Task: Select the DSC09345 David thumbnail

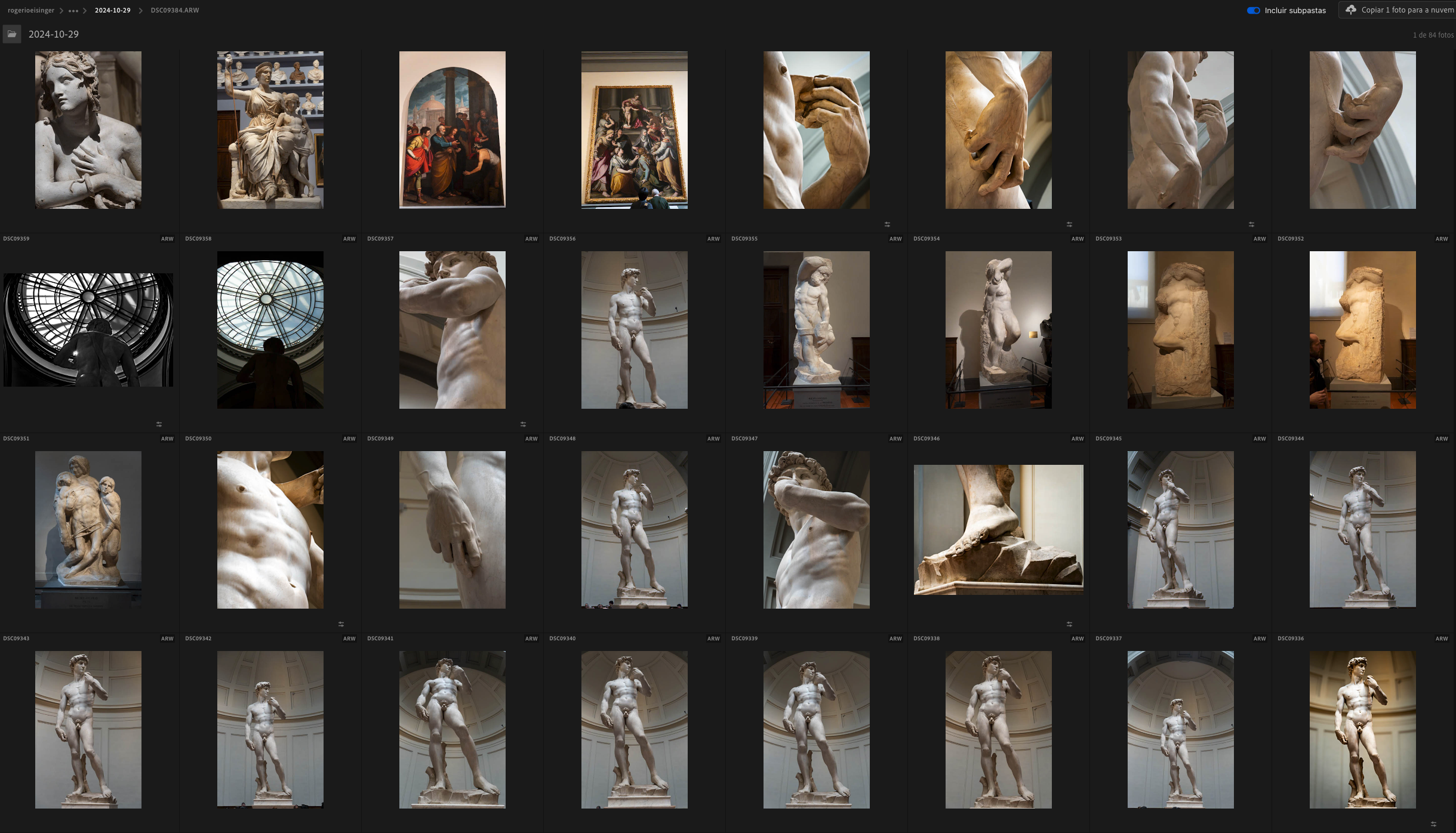Action: (1181, 530)
